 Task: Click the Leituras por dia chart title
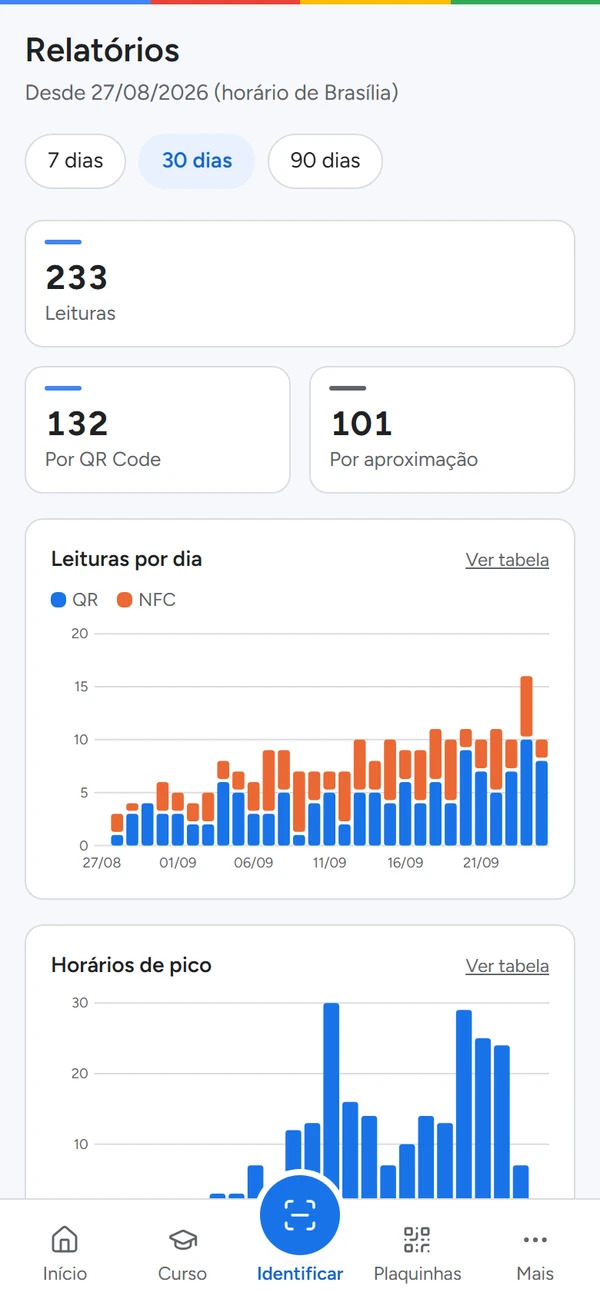(126, 559)
